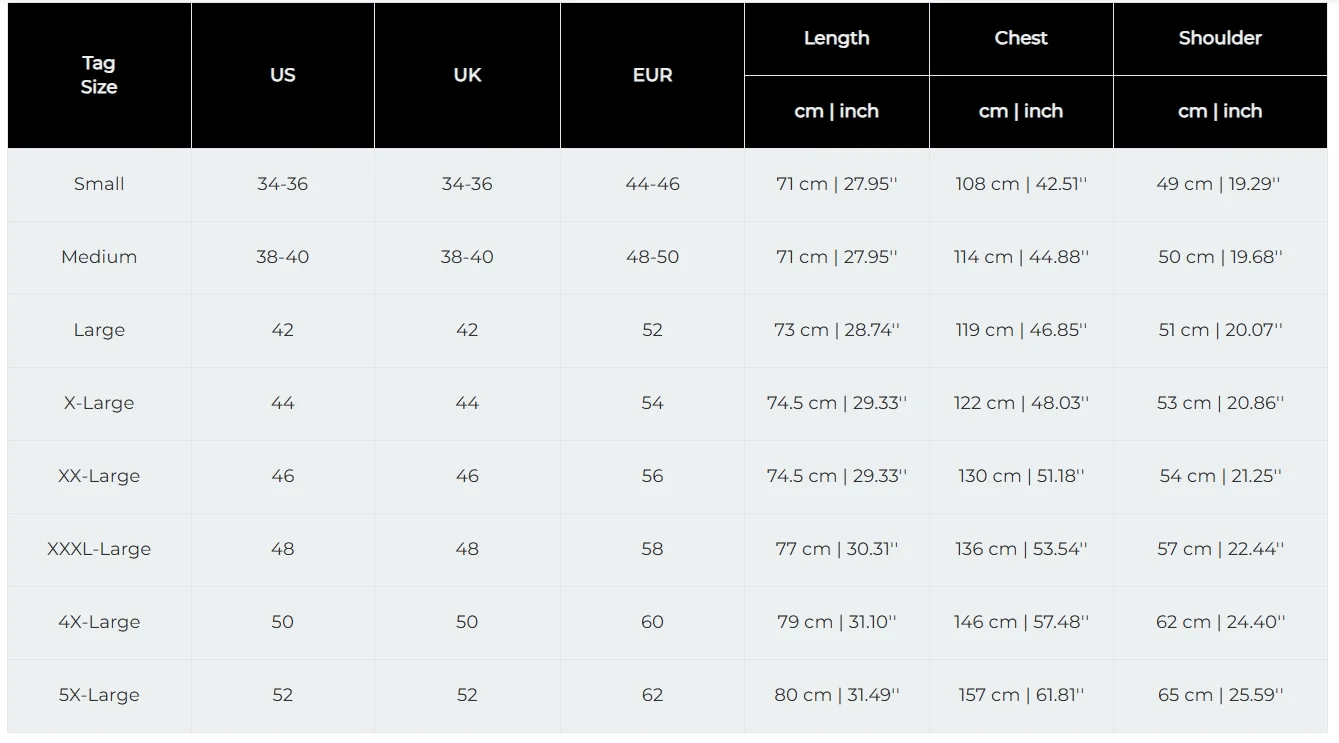The image size is (1339, 743).
Task: Click the Chest column header
Action: pos(1021,38)
